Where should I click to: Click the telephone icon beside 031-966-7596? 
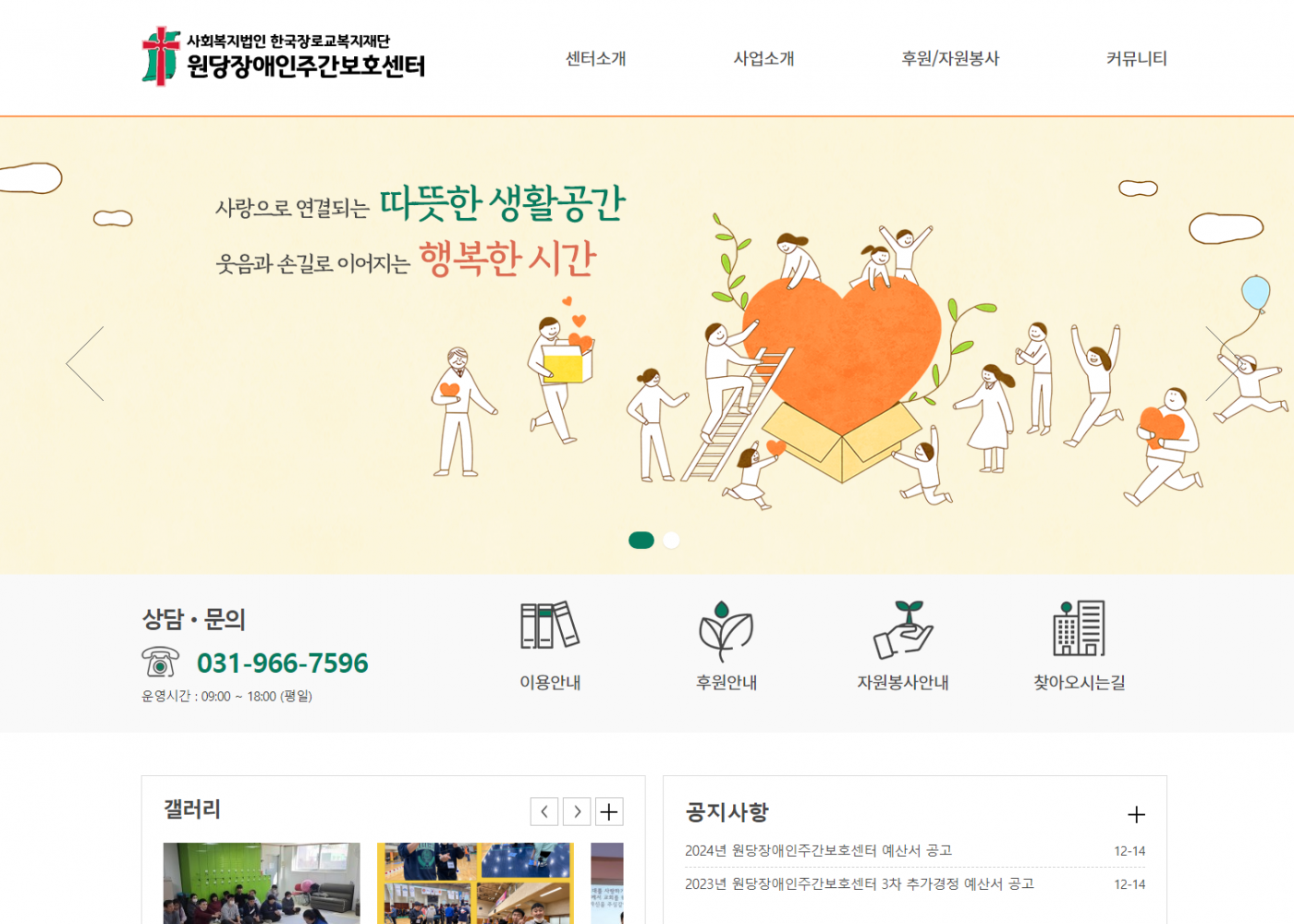(x=161, y=662)
